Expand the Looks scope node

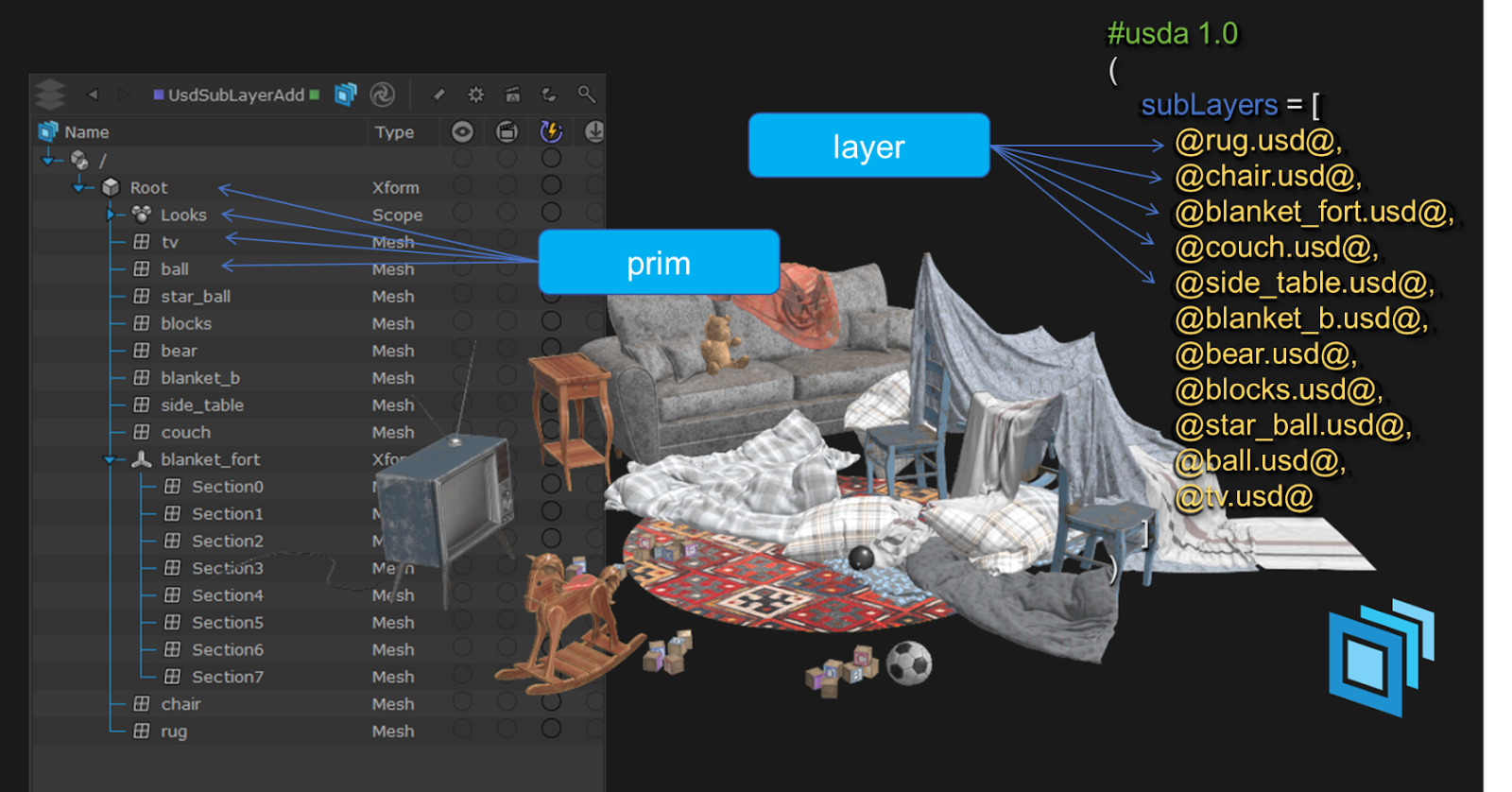click(111, 215)
